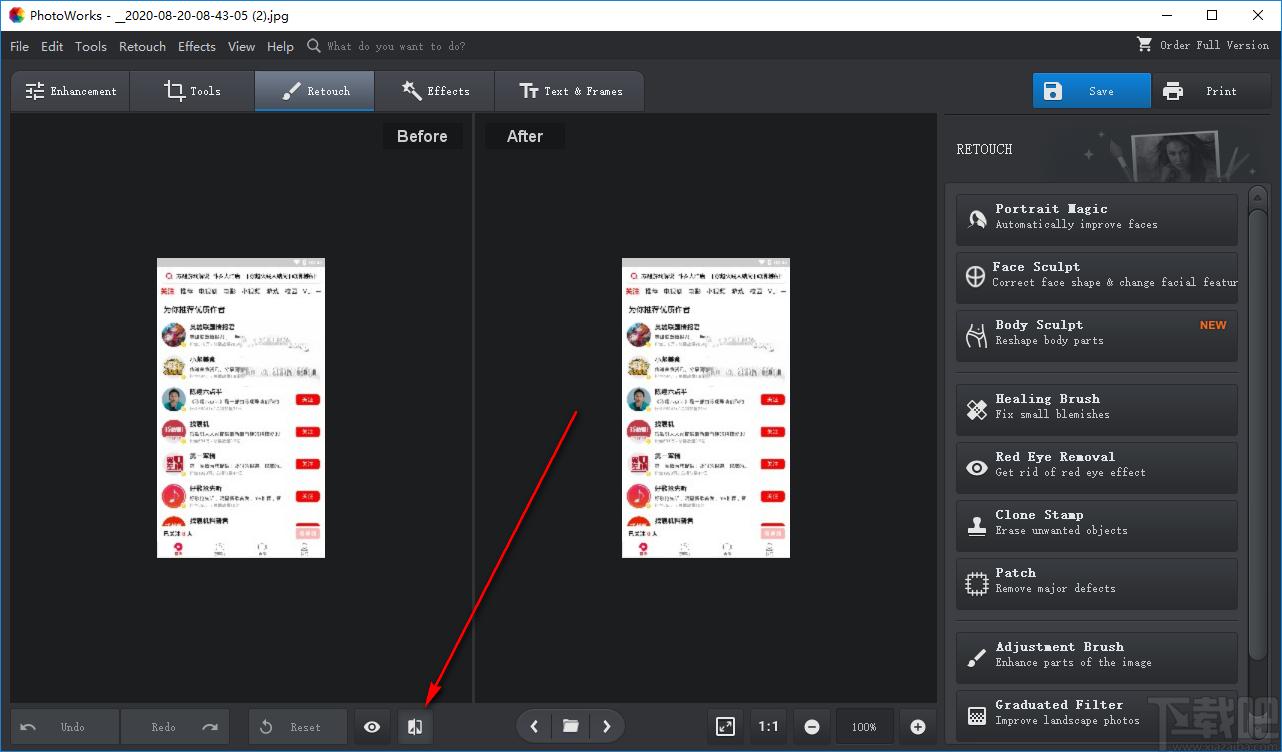Open the Text & Frames tab
The width and height of the screenshot is (1282, 752).
coord(570,91)
